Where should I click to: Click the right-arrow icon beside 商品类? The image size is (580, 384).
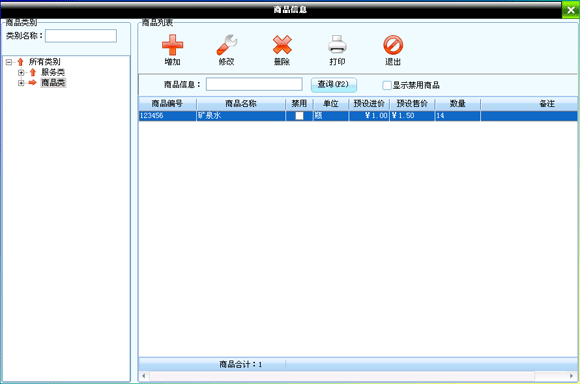33,82
